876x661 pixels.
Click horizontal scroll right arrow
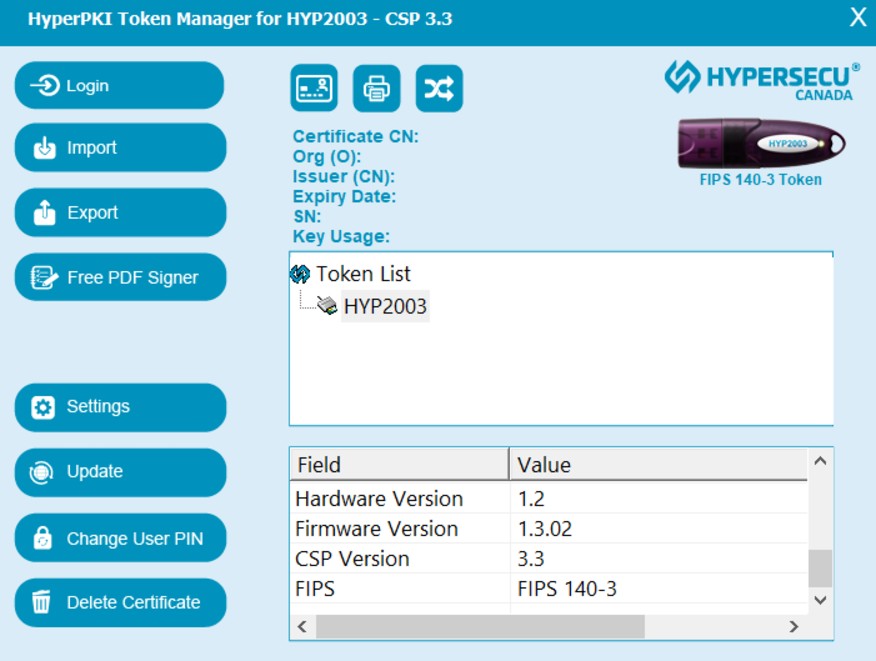point(793,626)
